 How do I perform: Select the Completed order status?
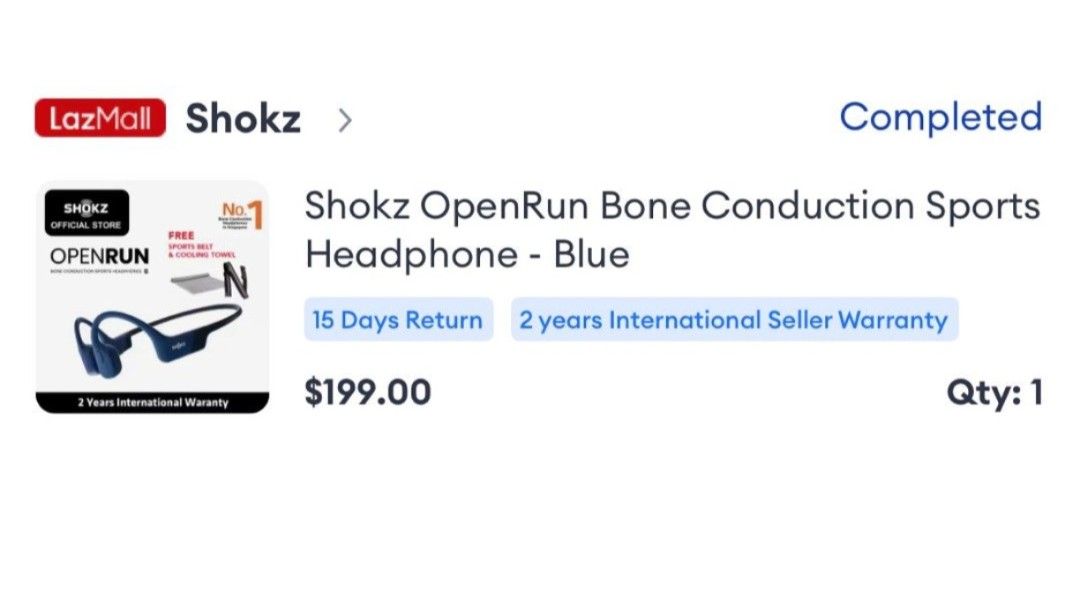pos(941,117)
